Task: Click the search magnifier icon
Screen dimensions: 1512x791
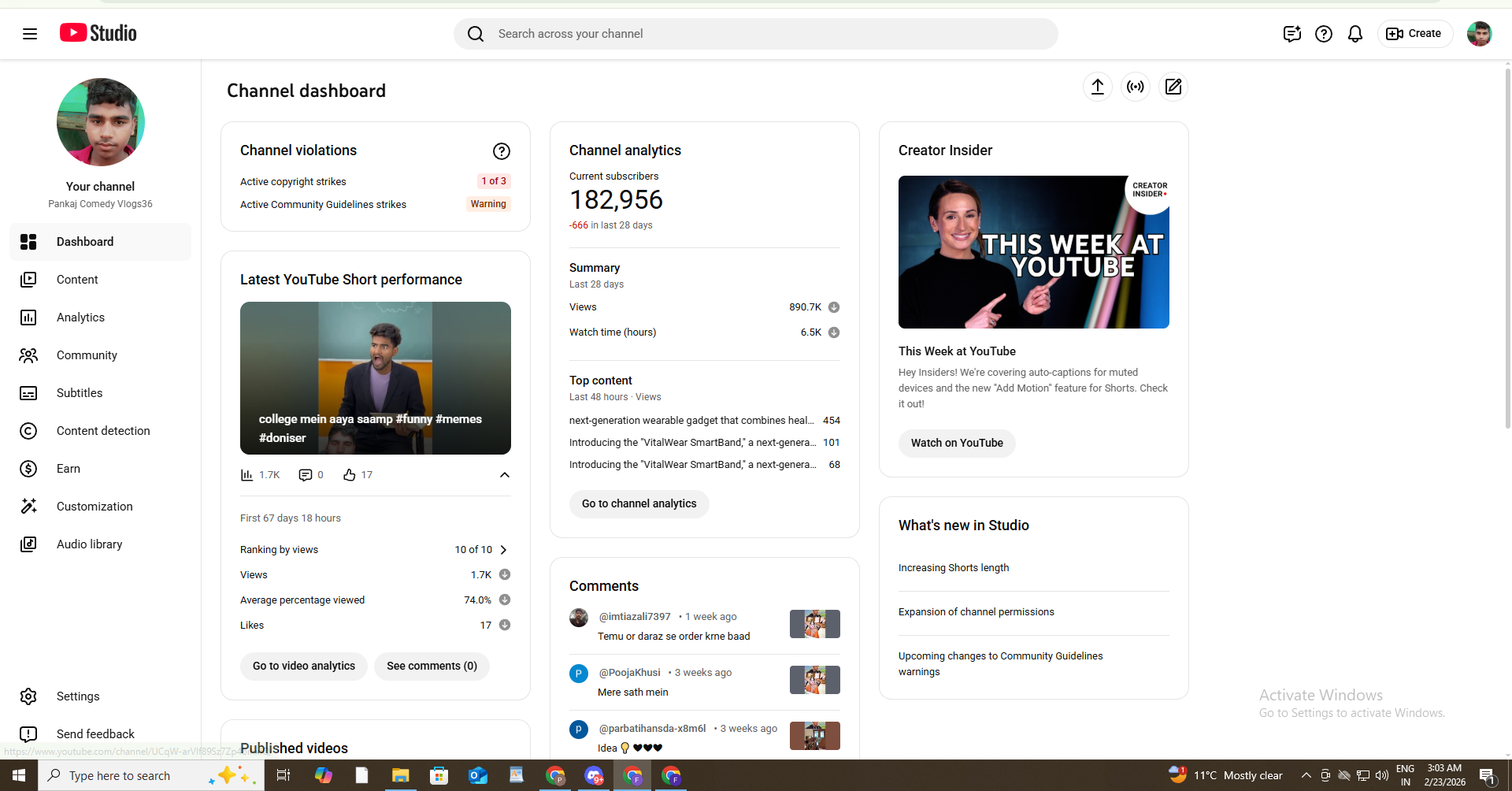Action: click(476, 34)
